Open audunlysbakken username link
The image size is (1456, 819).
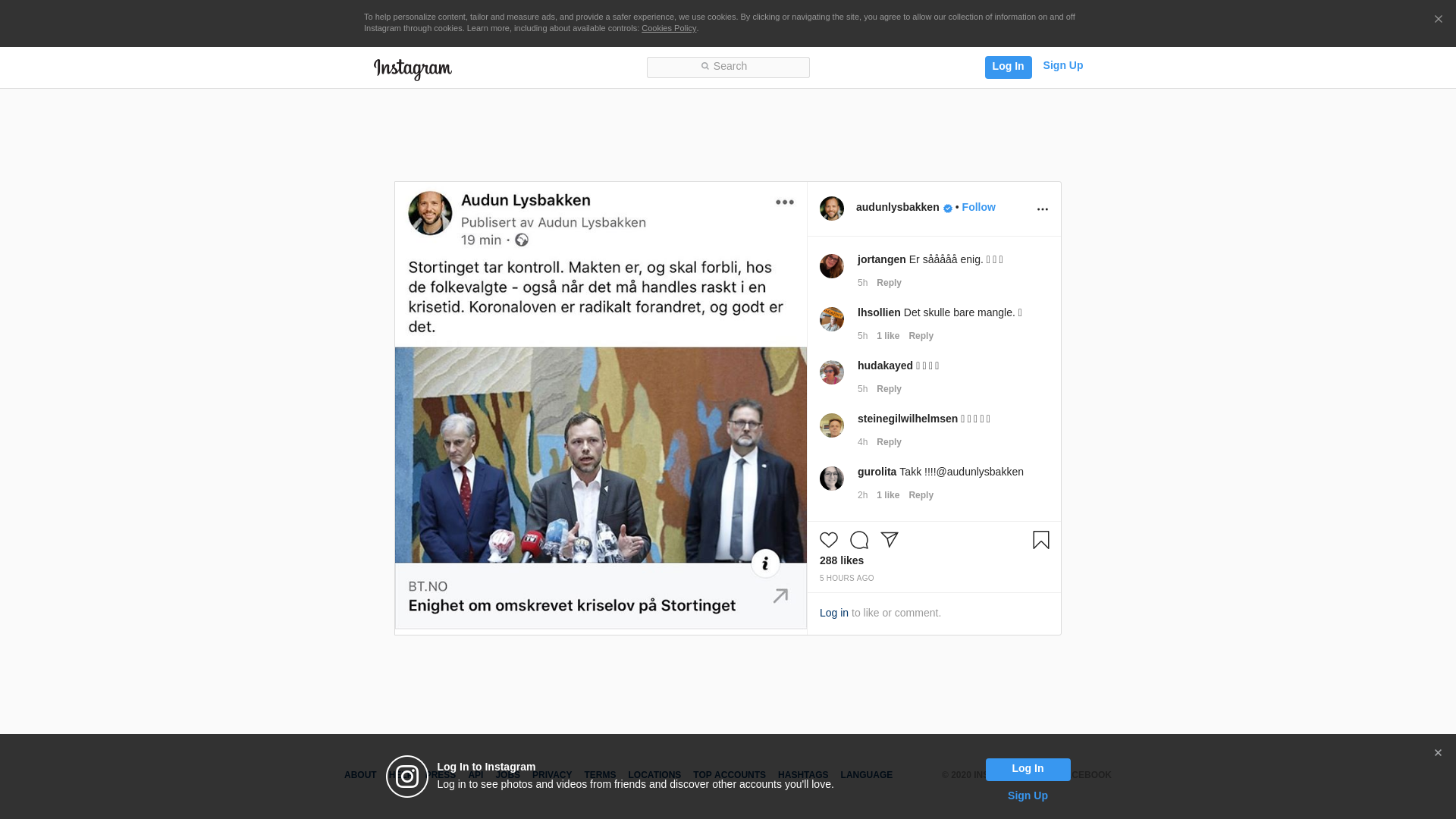(x=897, y=208)
